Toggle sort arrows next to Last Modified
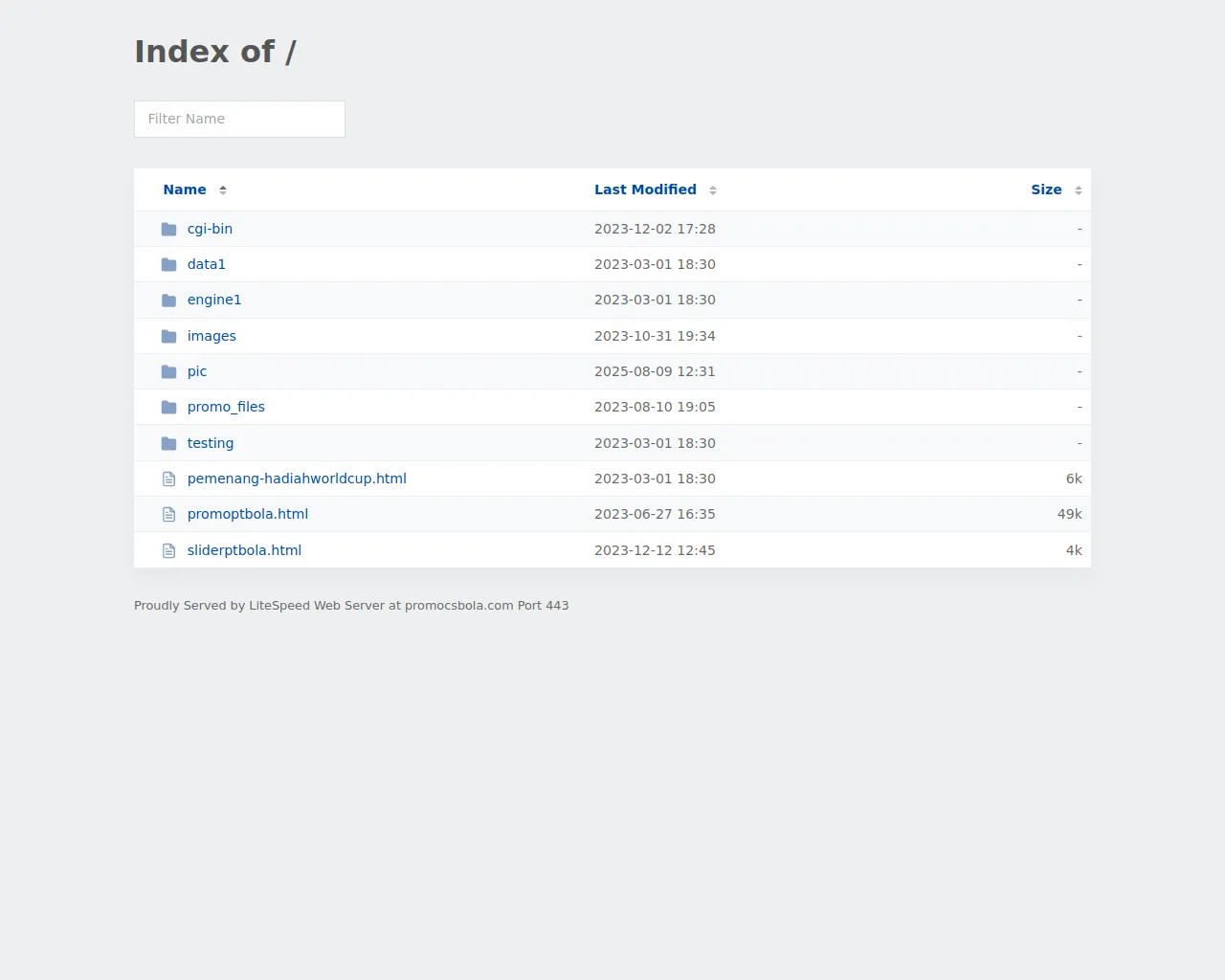 [713, 190]
